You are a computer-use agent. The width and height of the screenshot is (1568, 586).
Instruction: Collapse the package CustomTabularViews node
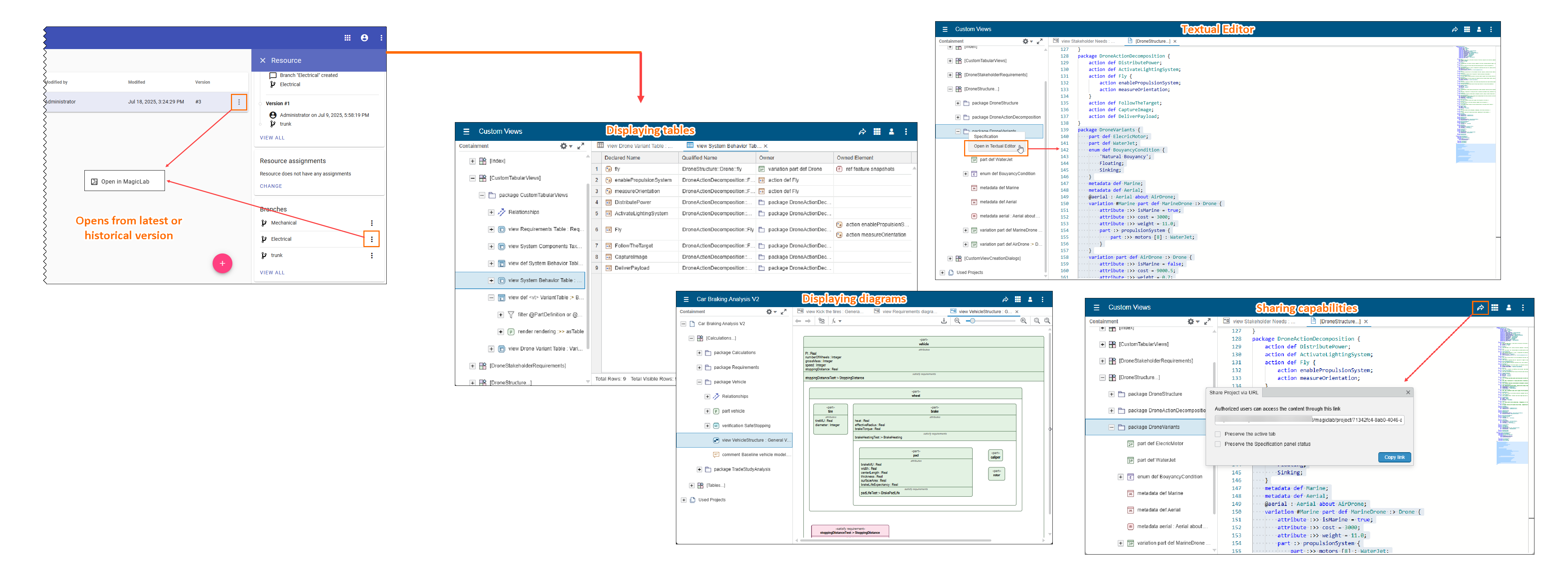pyautogui.click(x=481, y=195)
